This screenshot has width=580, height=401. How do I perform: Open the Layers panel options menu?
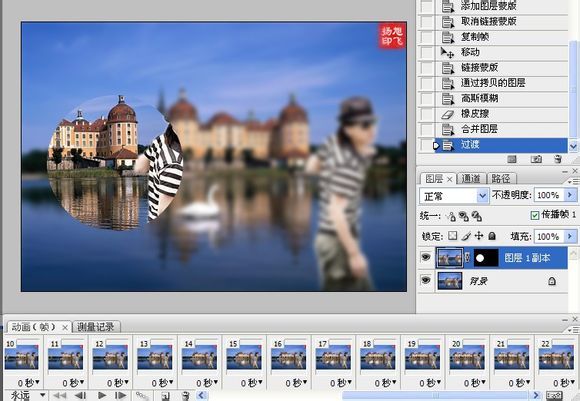pos(572,181)
